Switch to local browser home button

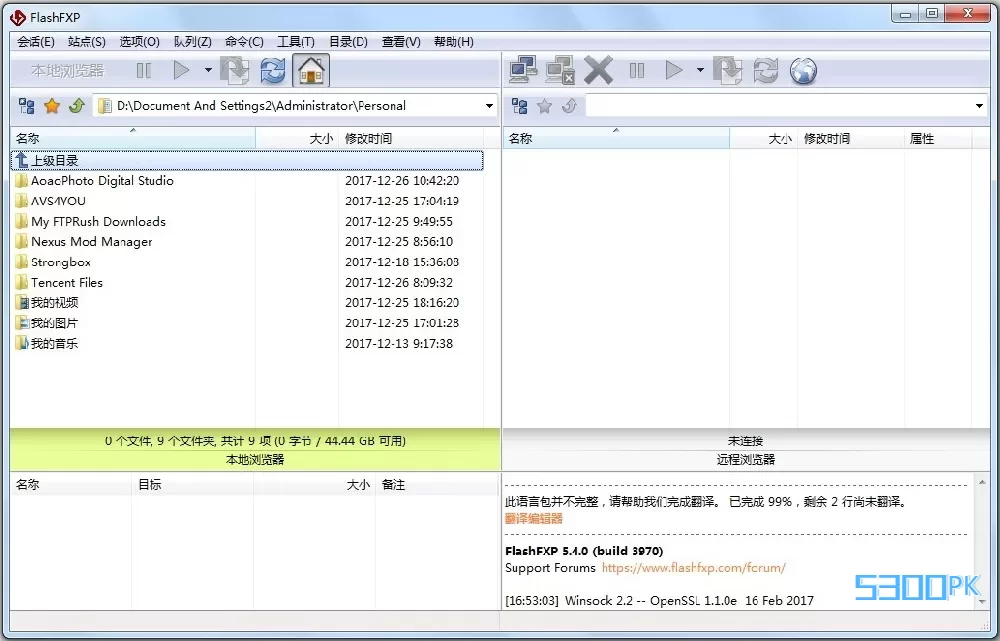tap(311, 70)
